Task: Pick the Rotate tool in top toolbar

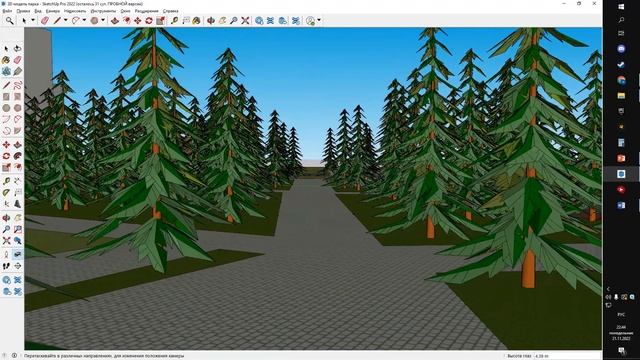Action: point(149,20)
